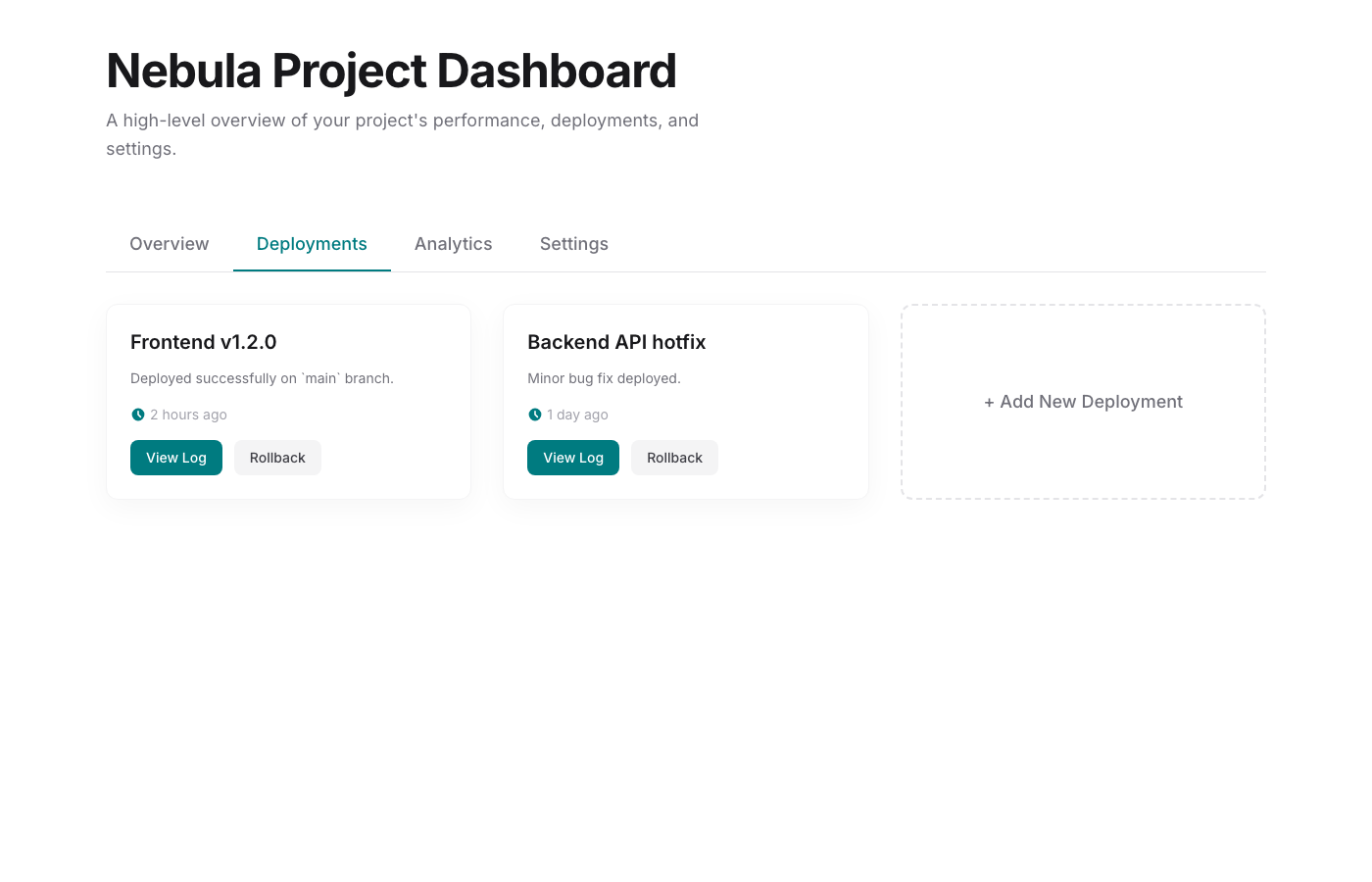Select the plus icon in Add New Deployment

990,402
